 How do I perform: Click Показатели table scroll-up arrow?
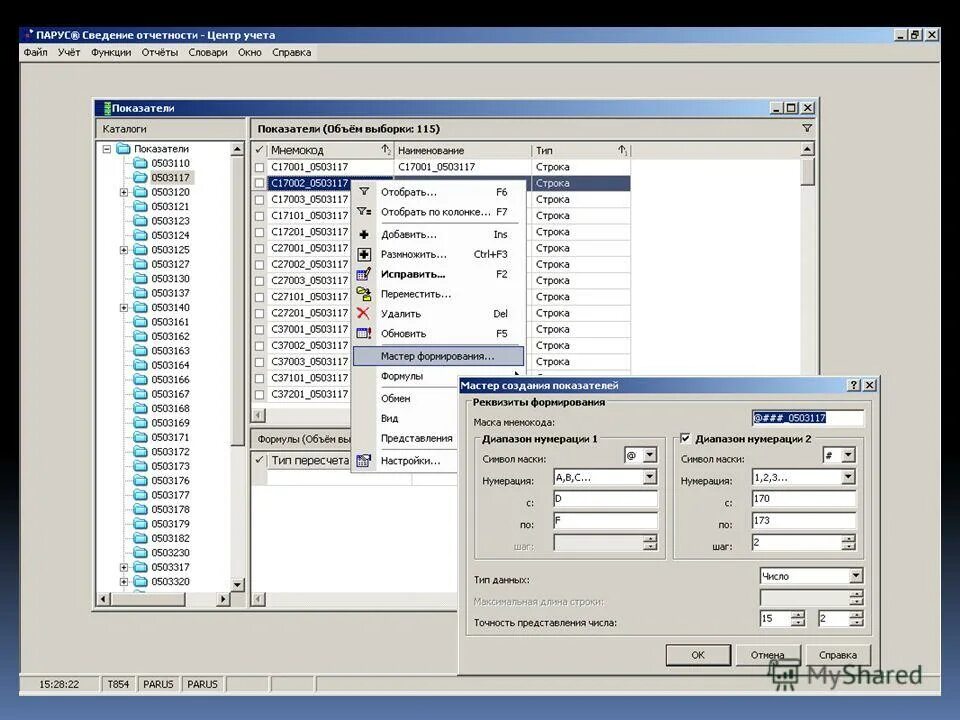point(808,149)
